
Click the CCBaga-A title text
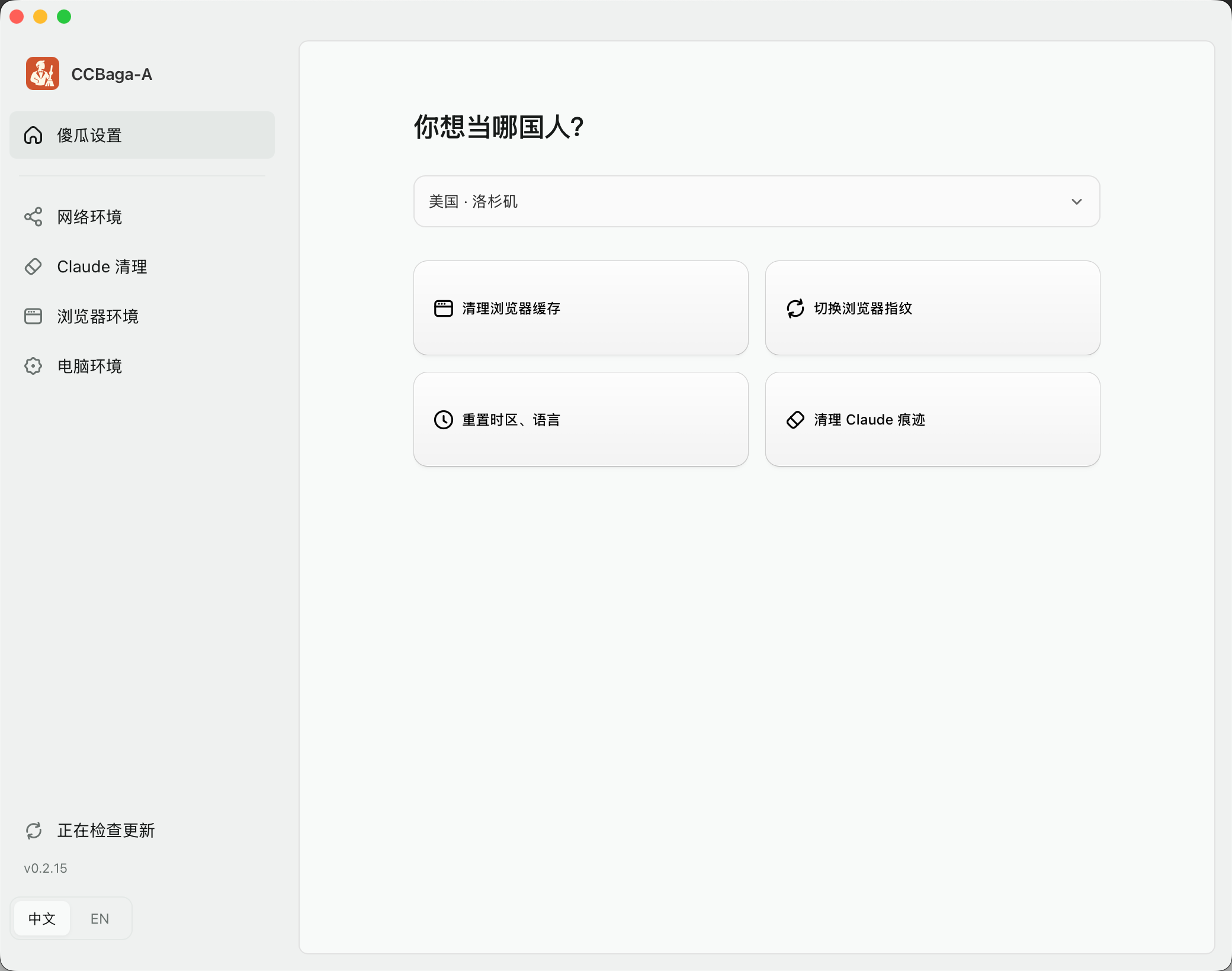(112, 74)
